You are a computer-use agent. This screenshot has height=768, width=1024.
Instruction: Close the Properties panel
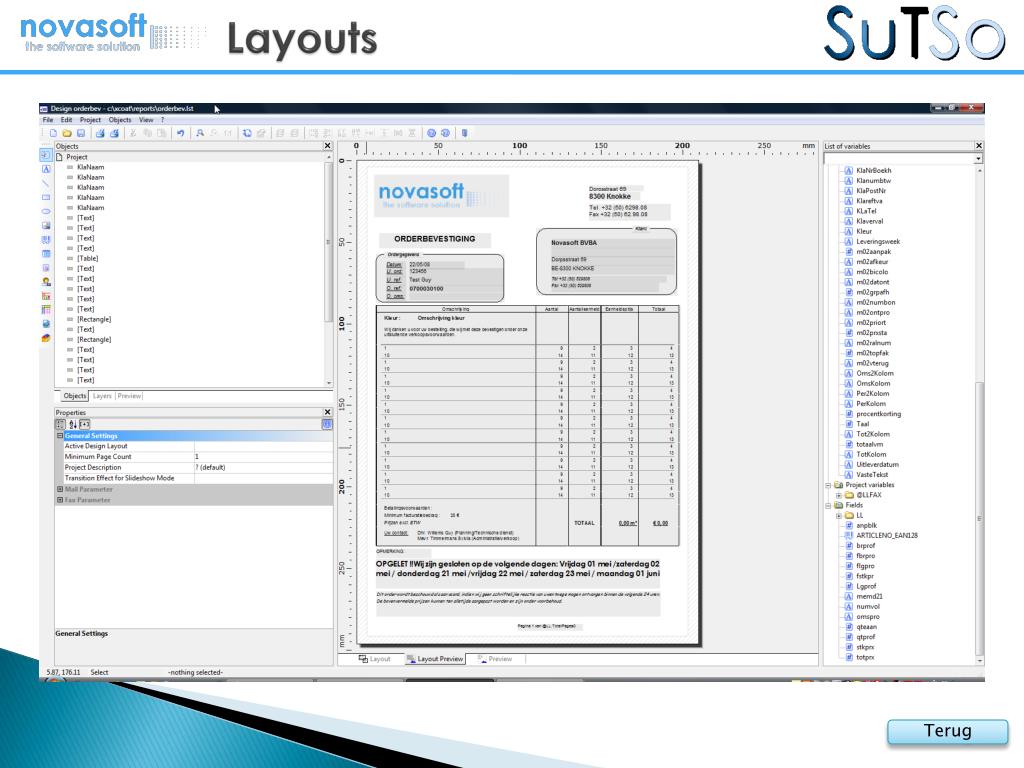pyautogui.click(x=328, y=413)
